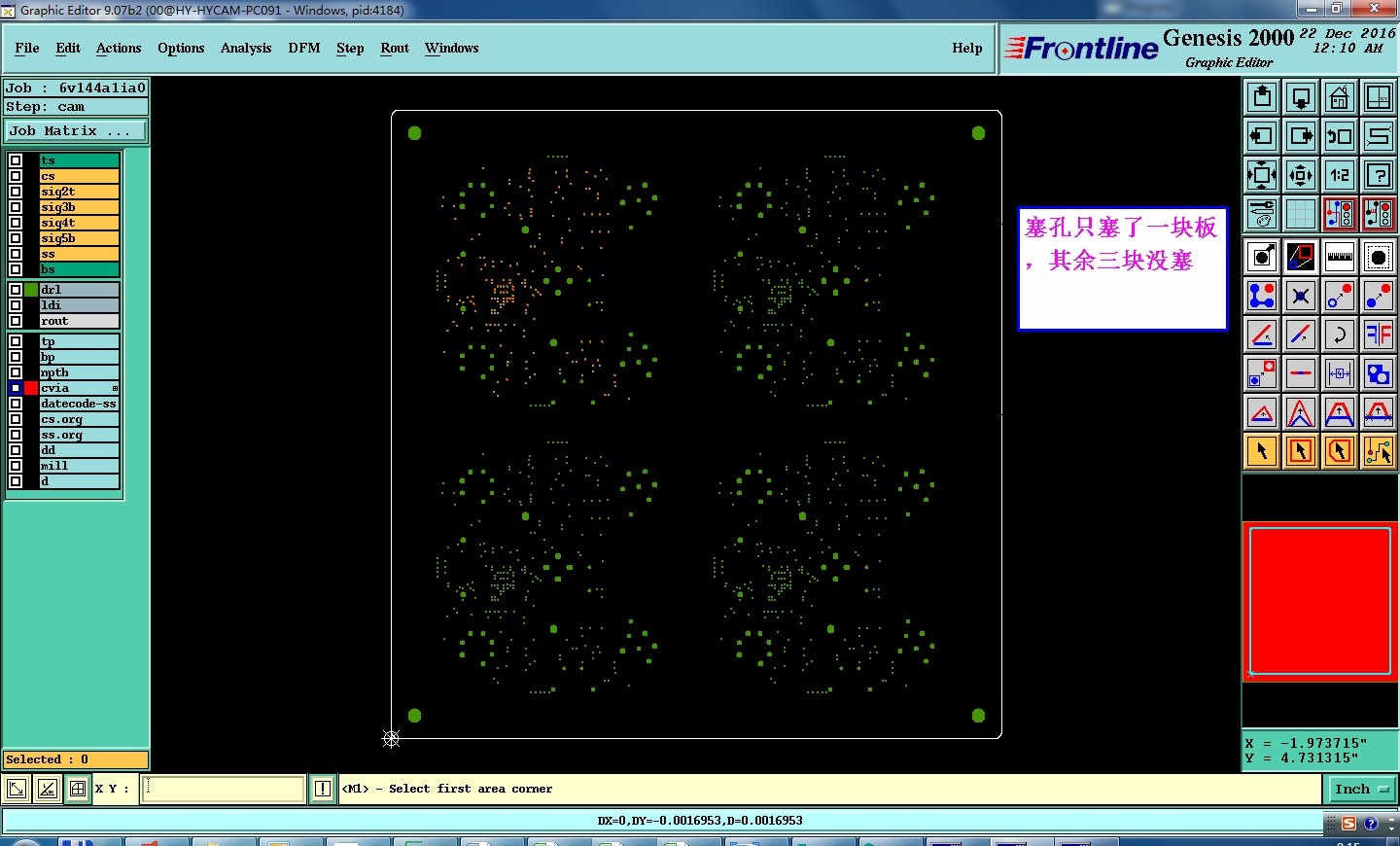Click the previous view undo-zoom icon

(1340, 136)
